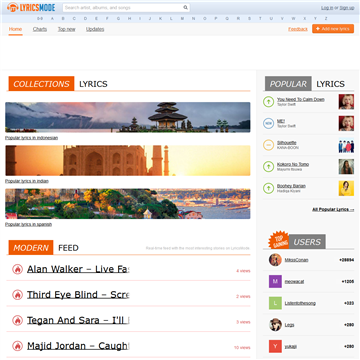Select letter A in the alphabet index

(52, 19)
